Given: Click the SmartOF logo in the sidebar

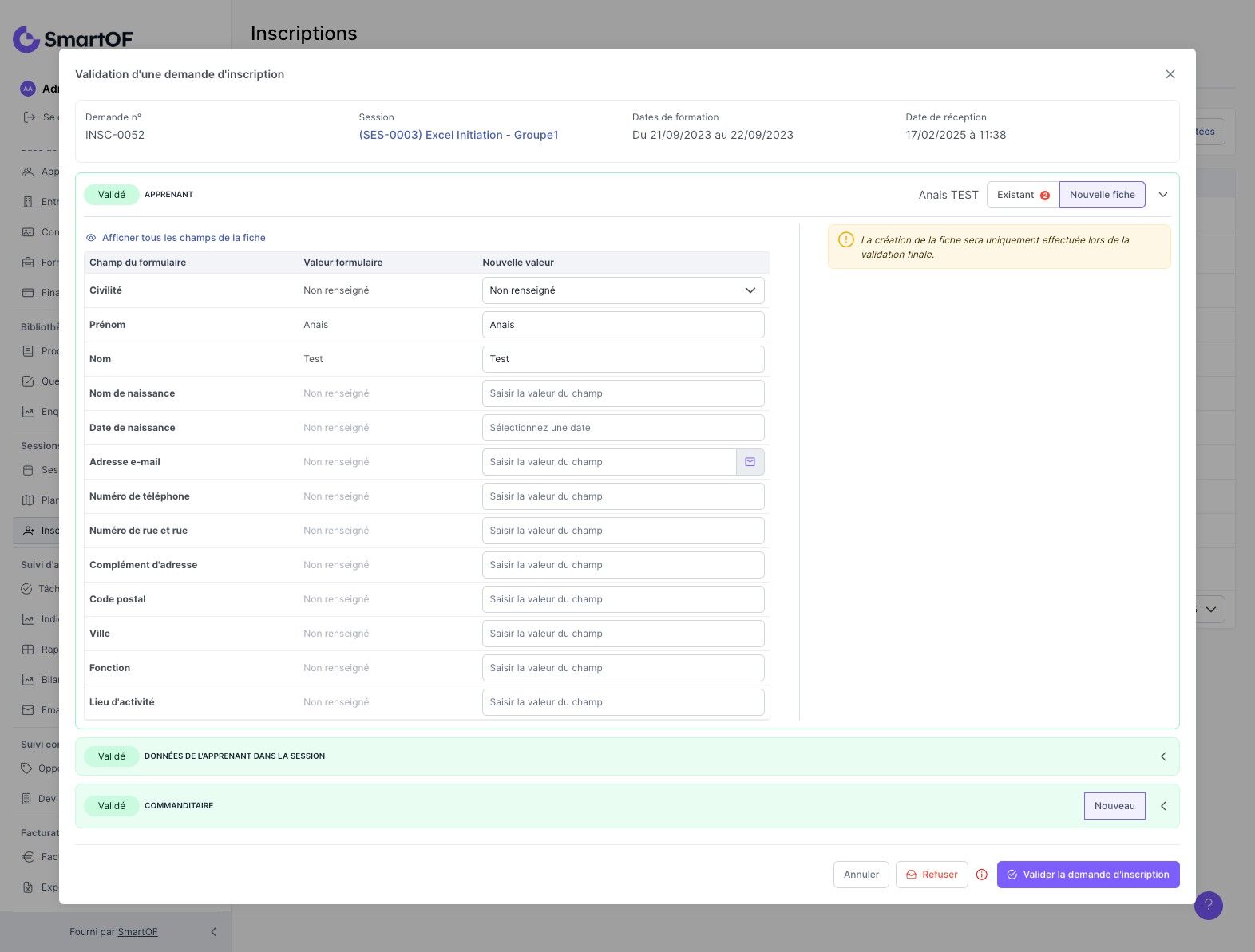Looking at the screenshot, I should pos(73,38).
